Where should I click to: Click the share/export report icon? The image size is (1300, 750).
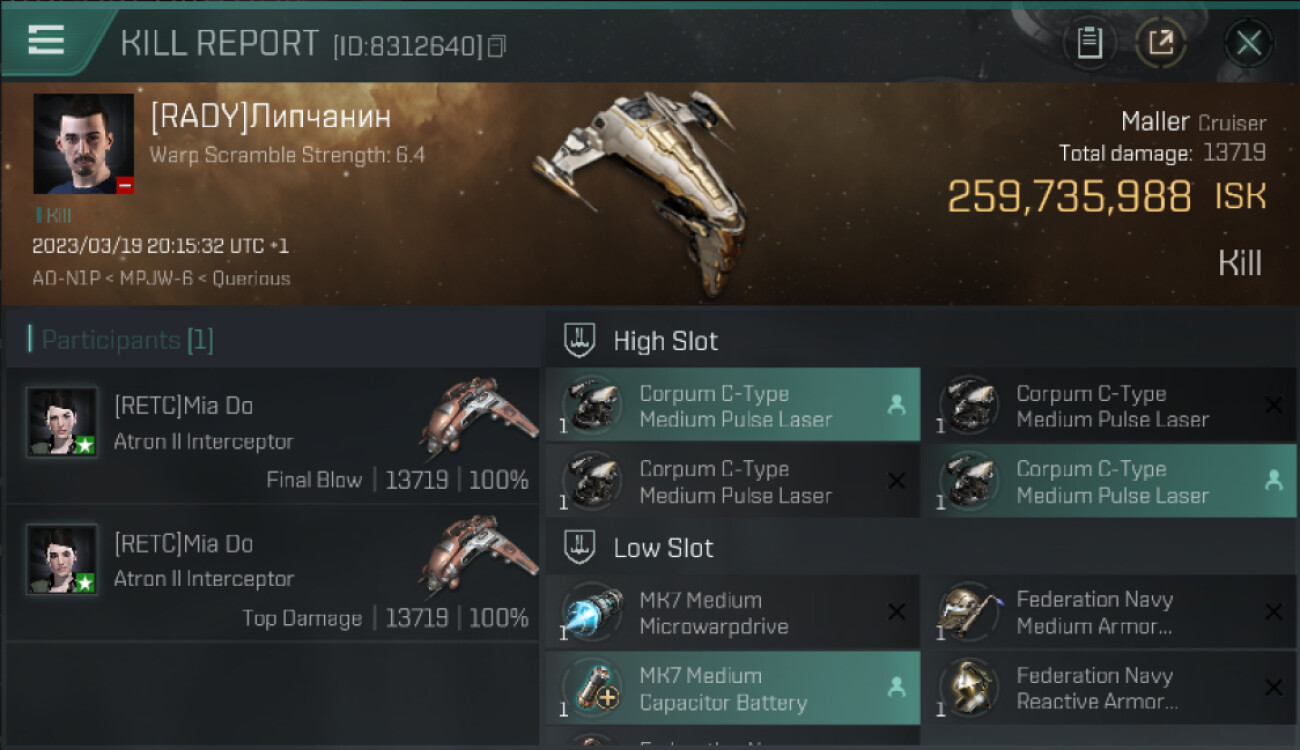pyautogui.click(x=1161, y=43)
